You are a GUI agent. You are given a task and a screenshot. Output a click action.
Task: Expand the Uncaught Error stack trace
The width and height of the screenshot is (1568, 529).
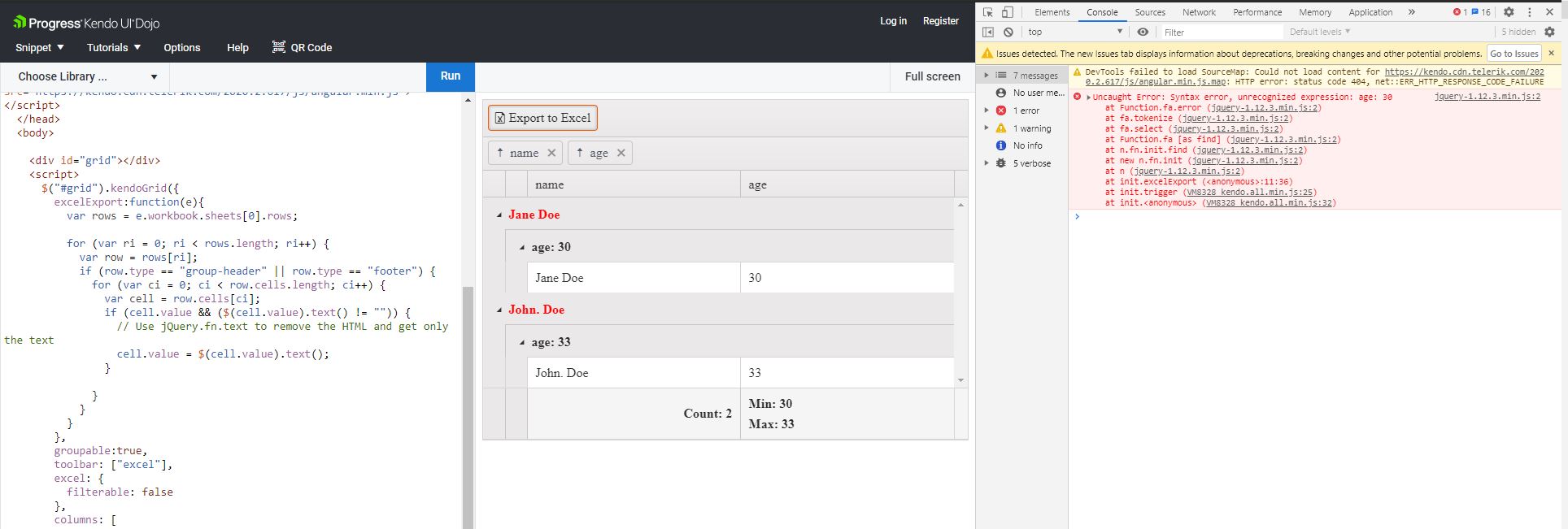click(x=1088, y=98)
